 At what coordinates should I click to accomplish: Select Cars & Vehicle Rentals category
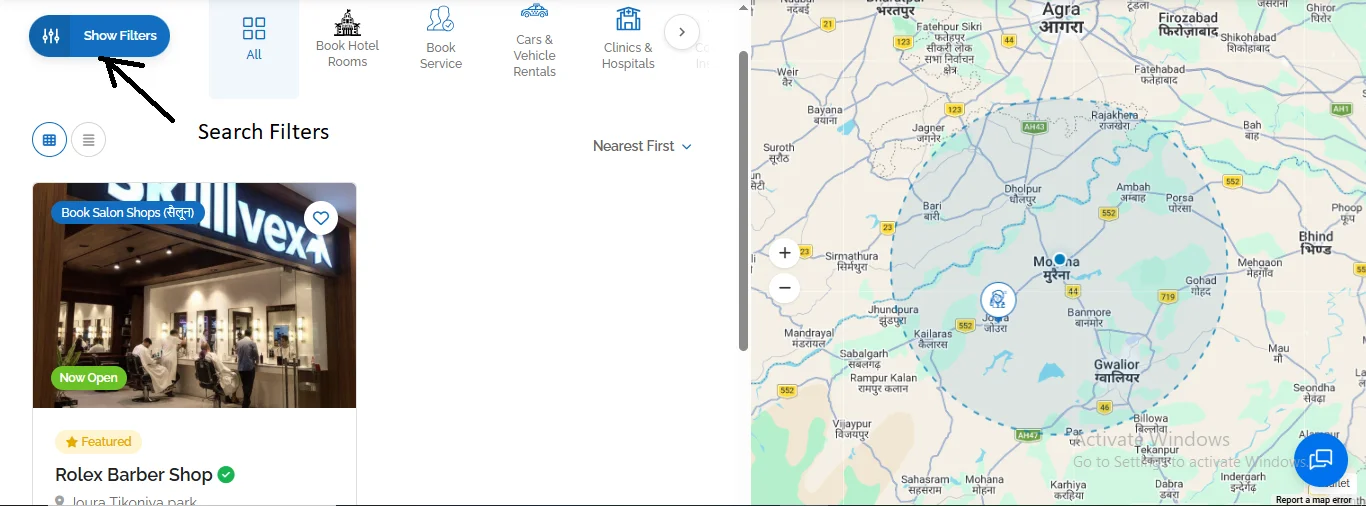pos(535,40)
